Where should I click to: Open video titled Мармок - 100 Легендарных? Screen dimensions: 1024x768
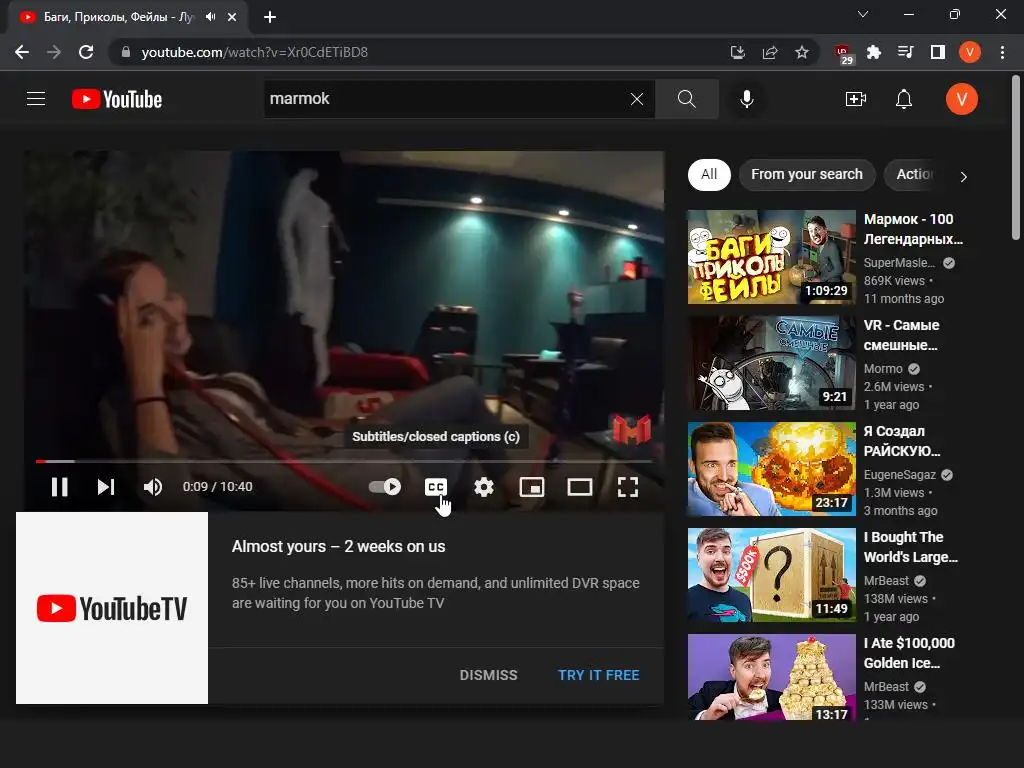pos(913,229)
